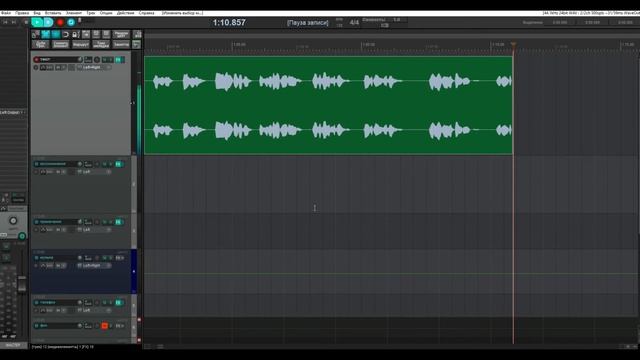Image resolution: width=640 pixels, height=360 pixels.
Task: Mute the top track with the M button
Action: 104,60
